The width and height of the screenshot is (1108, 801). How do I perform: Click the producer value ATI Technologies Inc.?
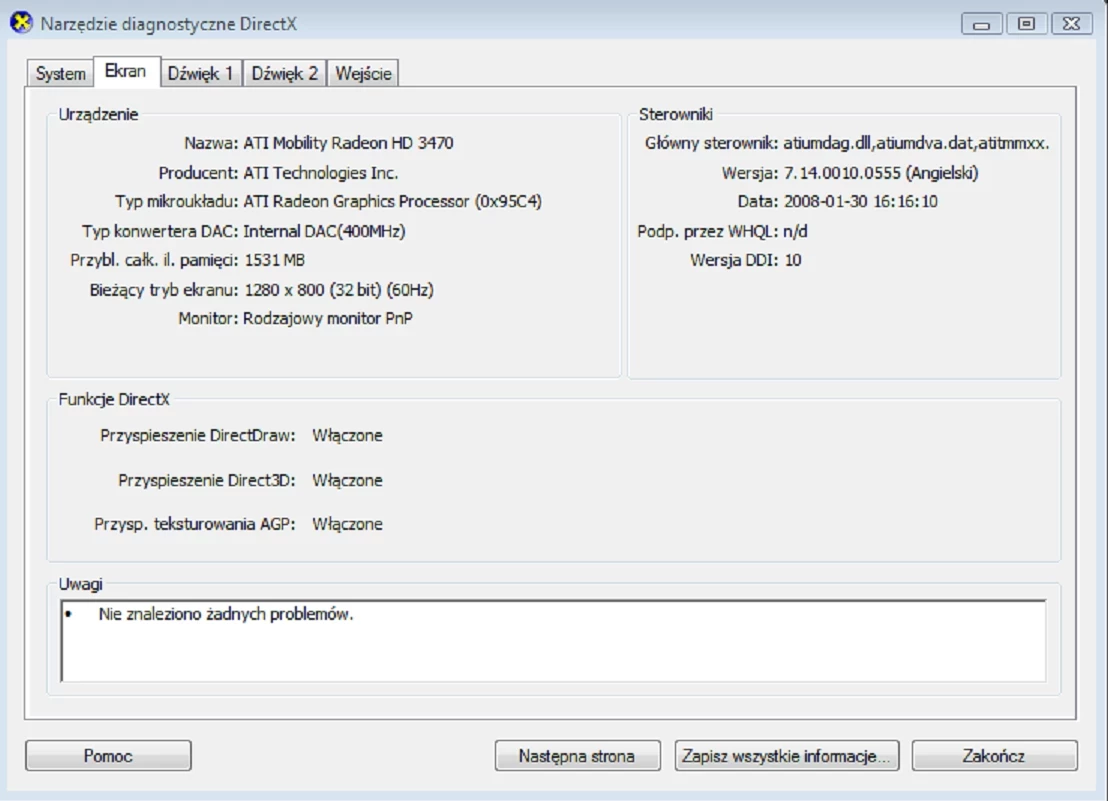[321, 173]
